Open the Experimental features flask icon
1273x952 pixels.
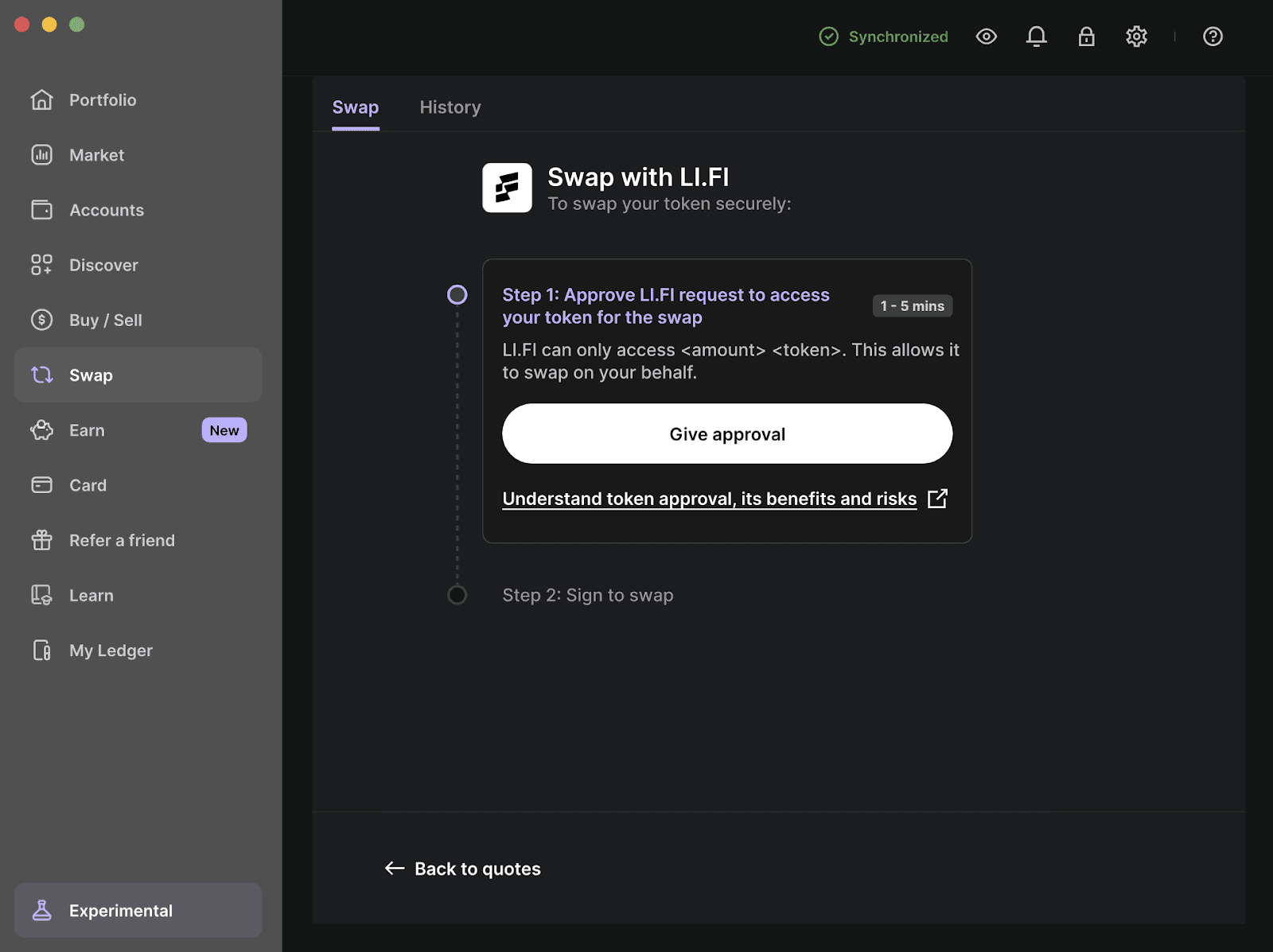[x=41, y=910]
